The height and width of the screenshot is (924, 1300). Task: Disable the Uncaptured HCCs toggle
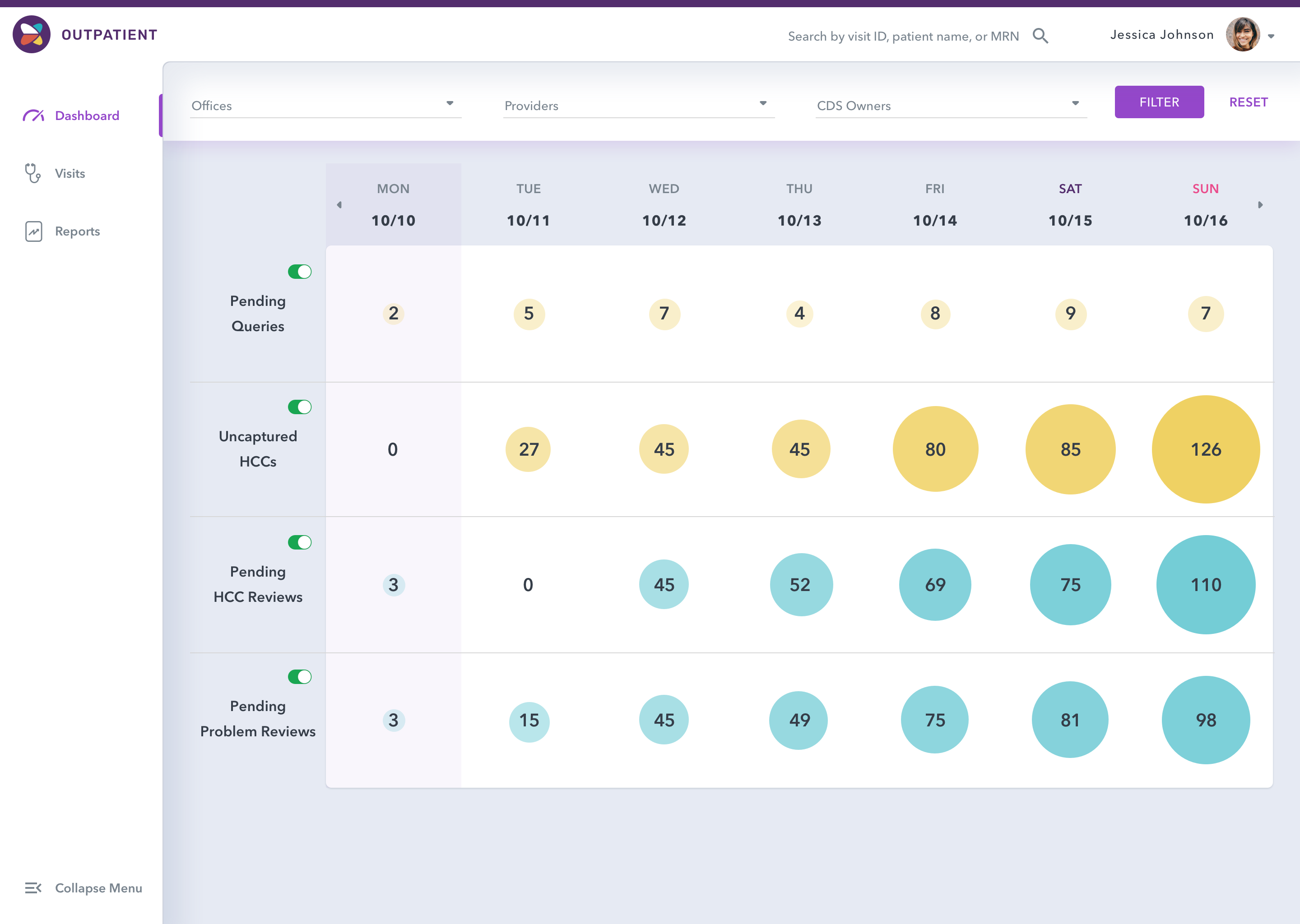(x=299, y=407)
